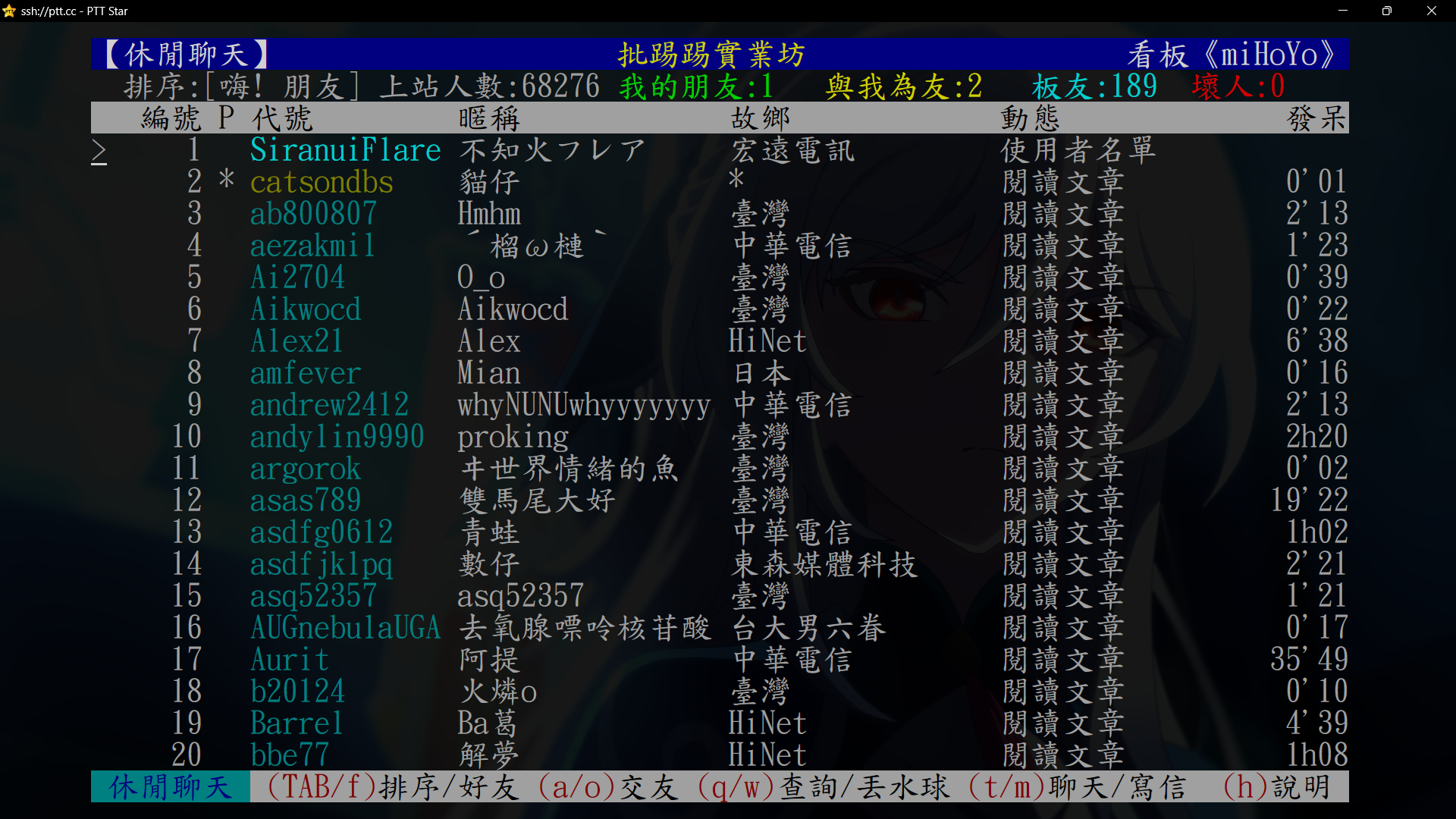Image resolution: width=1456 pixels, height=819 pixels.
Task: Click the > cursor marker at row 1
Action: click(99, 150)
